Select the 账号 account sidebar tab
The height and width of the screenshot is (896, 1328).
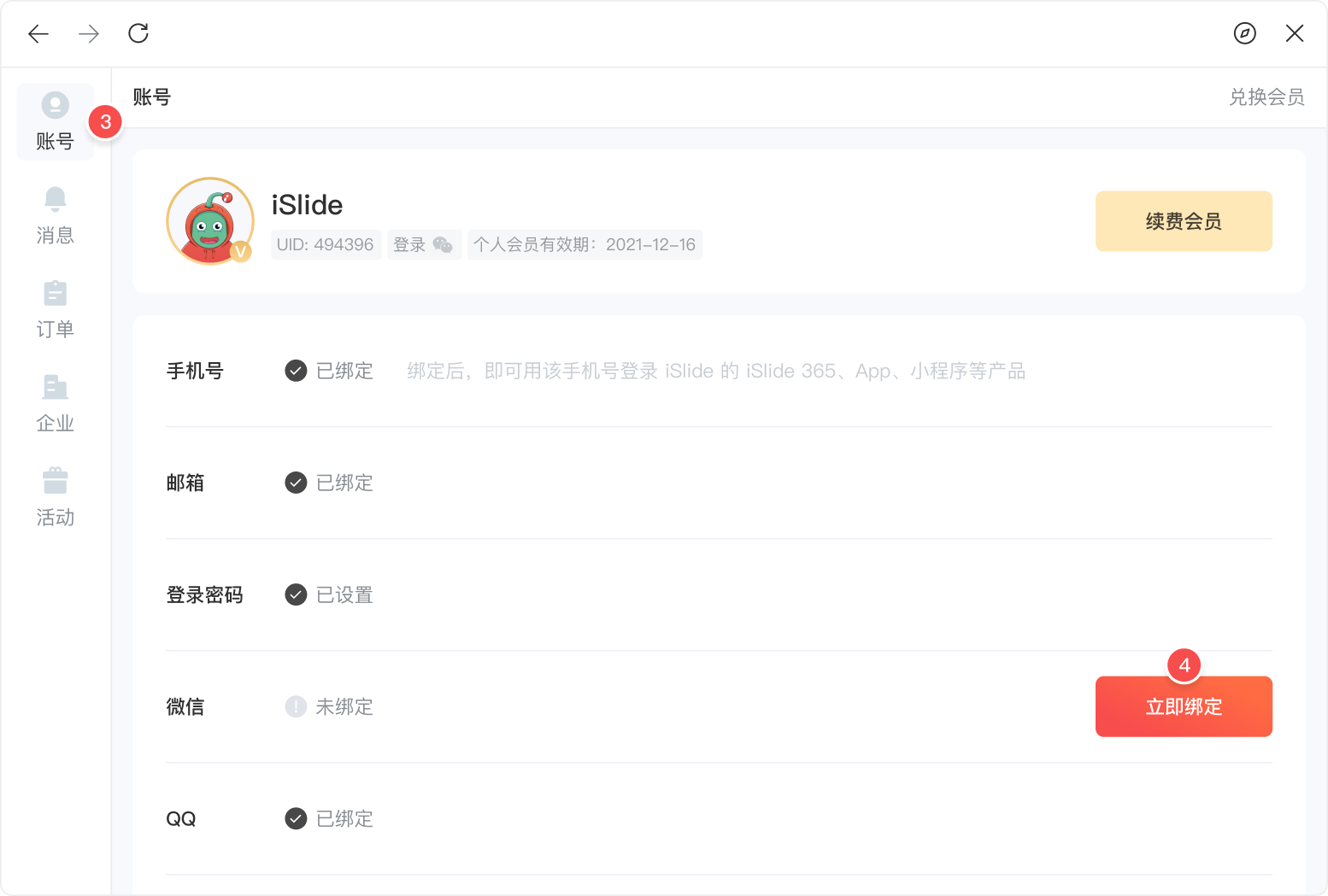coord(56,121)
